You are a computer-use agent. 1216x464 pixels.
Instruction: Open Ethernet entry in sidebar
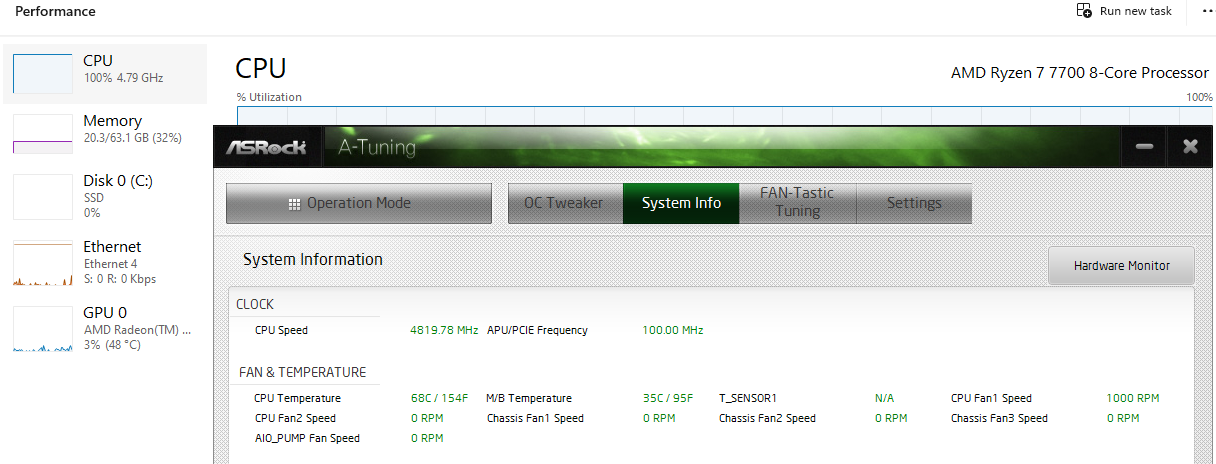coord(104,262)
